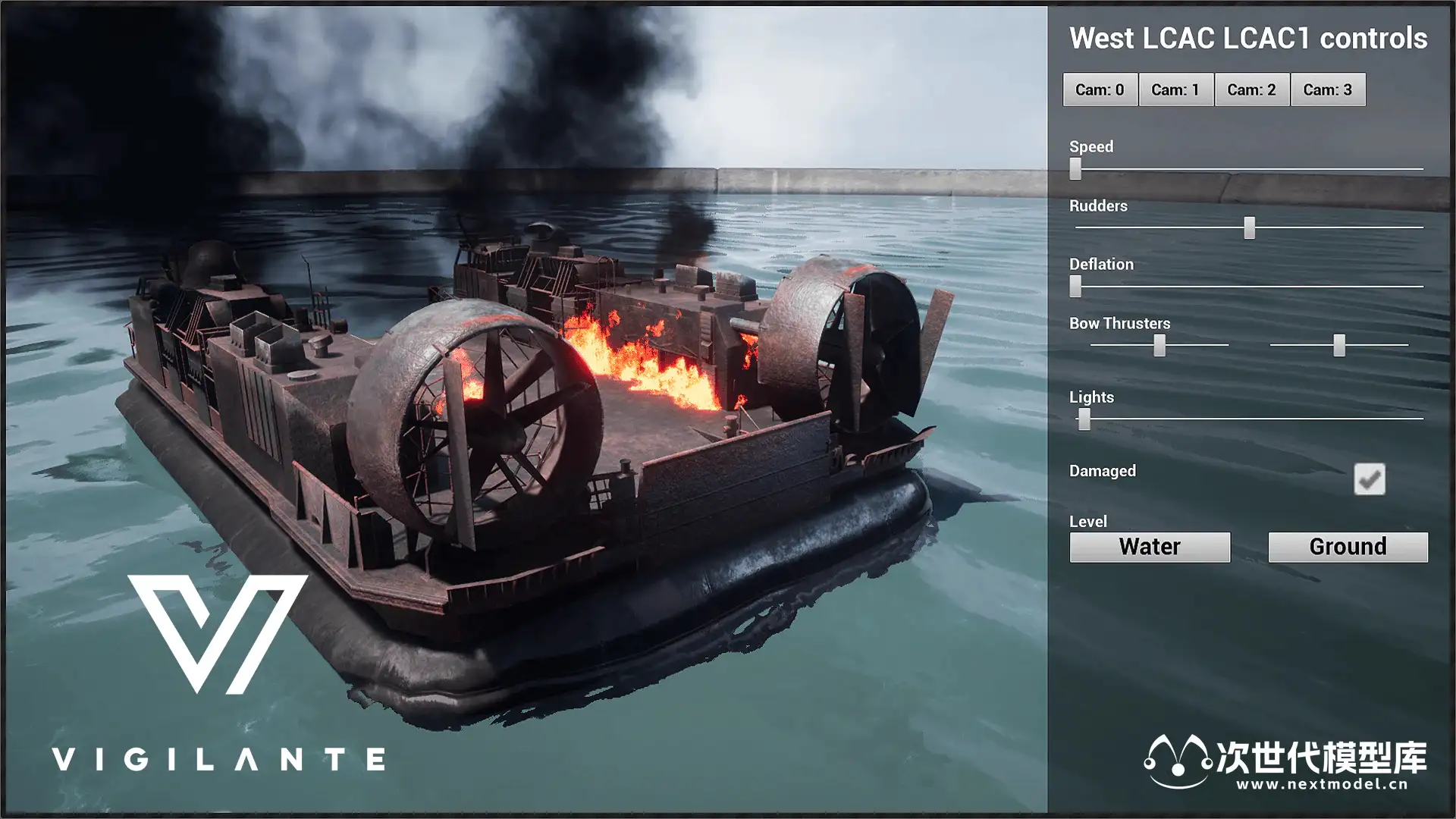1456x819 pixels.
Task: Click the Deflation slider handle
Action: (1075, 286)
